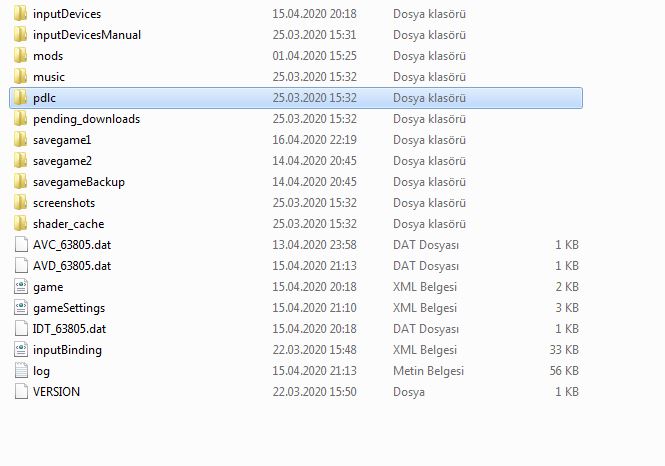Image resolution: width=665 pixels, height=466 pixels.
Task: Click the 3 KB size value
Action: click(567, 307)
